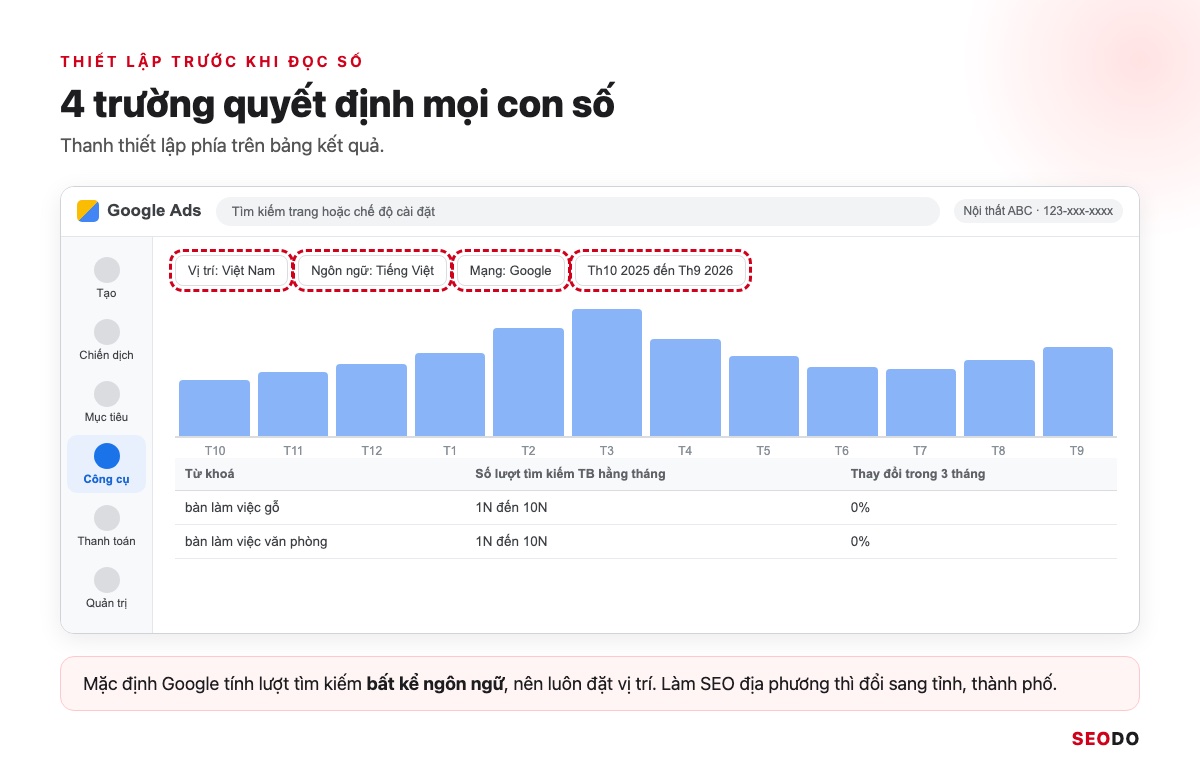Open the Thanh toán sidebar icon
The image size is (1200, 771).
click(x=107, y=518)
